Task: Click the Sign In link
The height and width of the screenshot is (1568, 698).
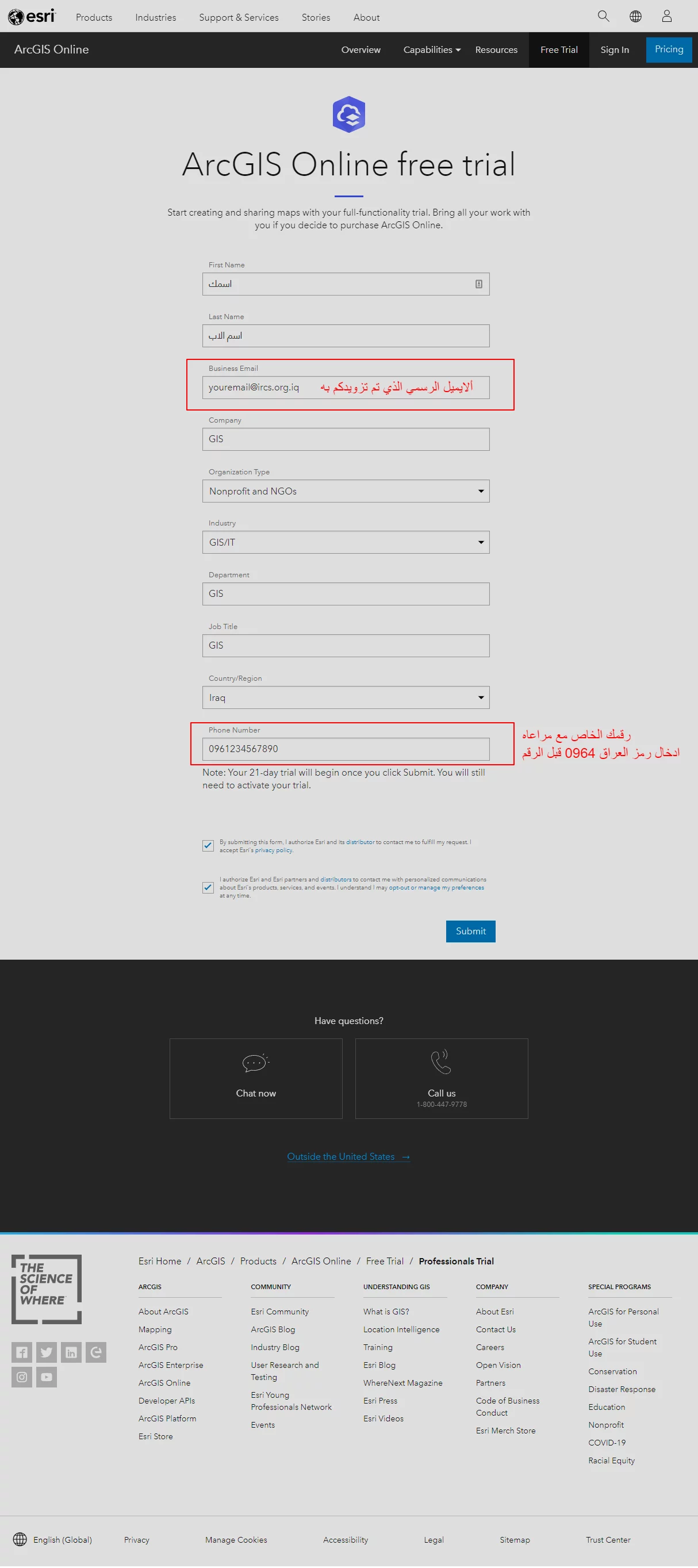Action: tap(615, 50)
